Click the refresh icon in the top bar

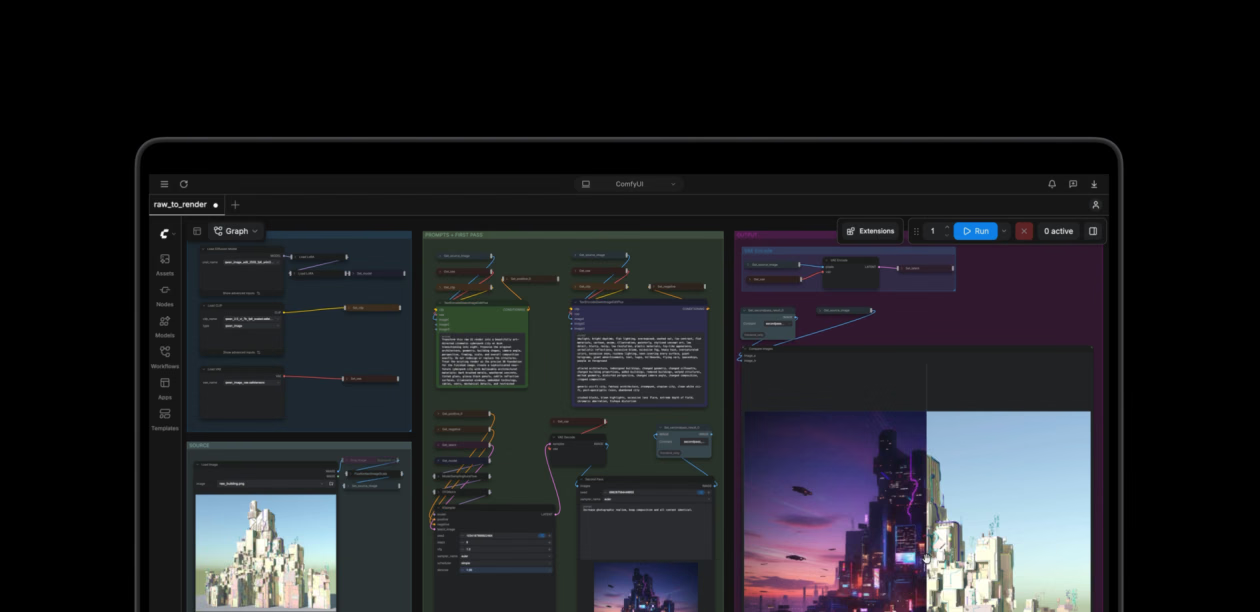click(184, 184)
